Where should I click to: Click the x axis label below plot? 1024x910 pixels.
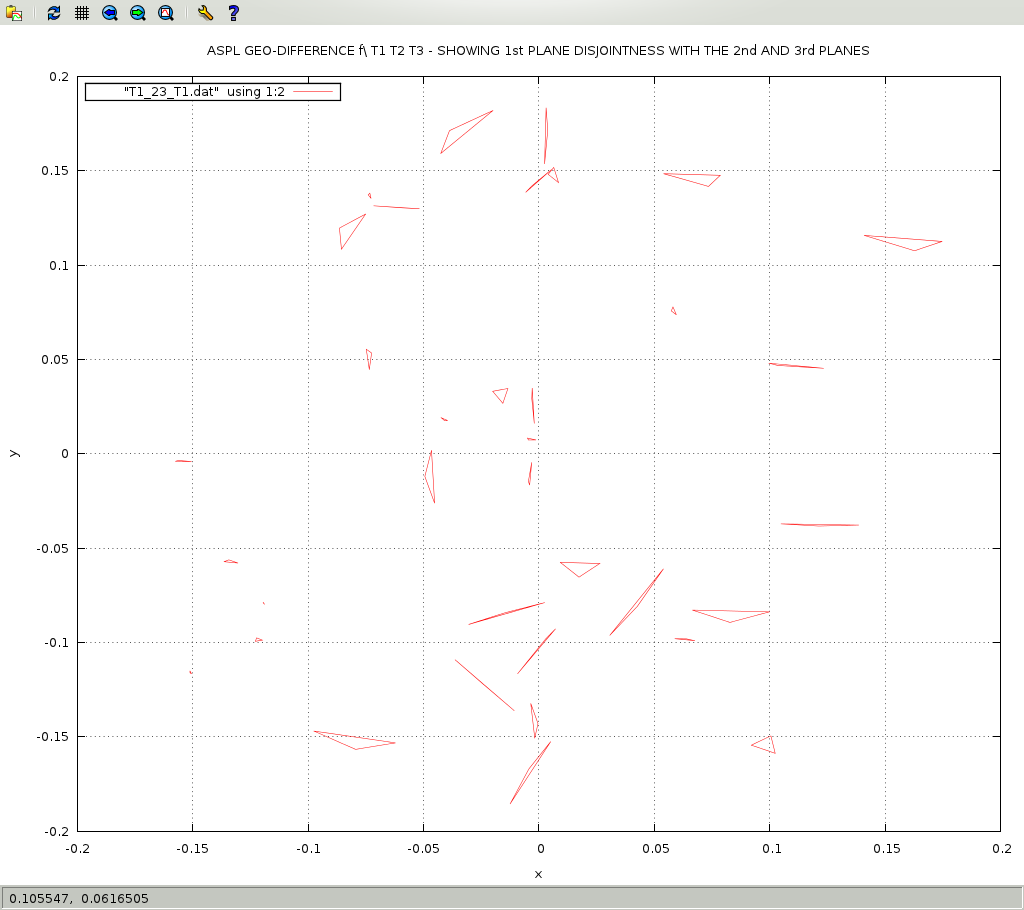pos(538,874)
